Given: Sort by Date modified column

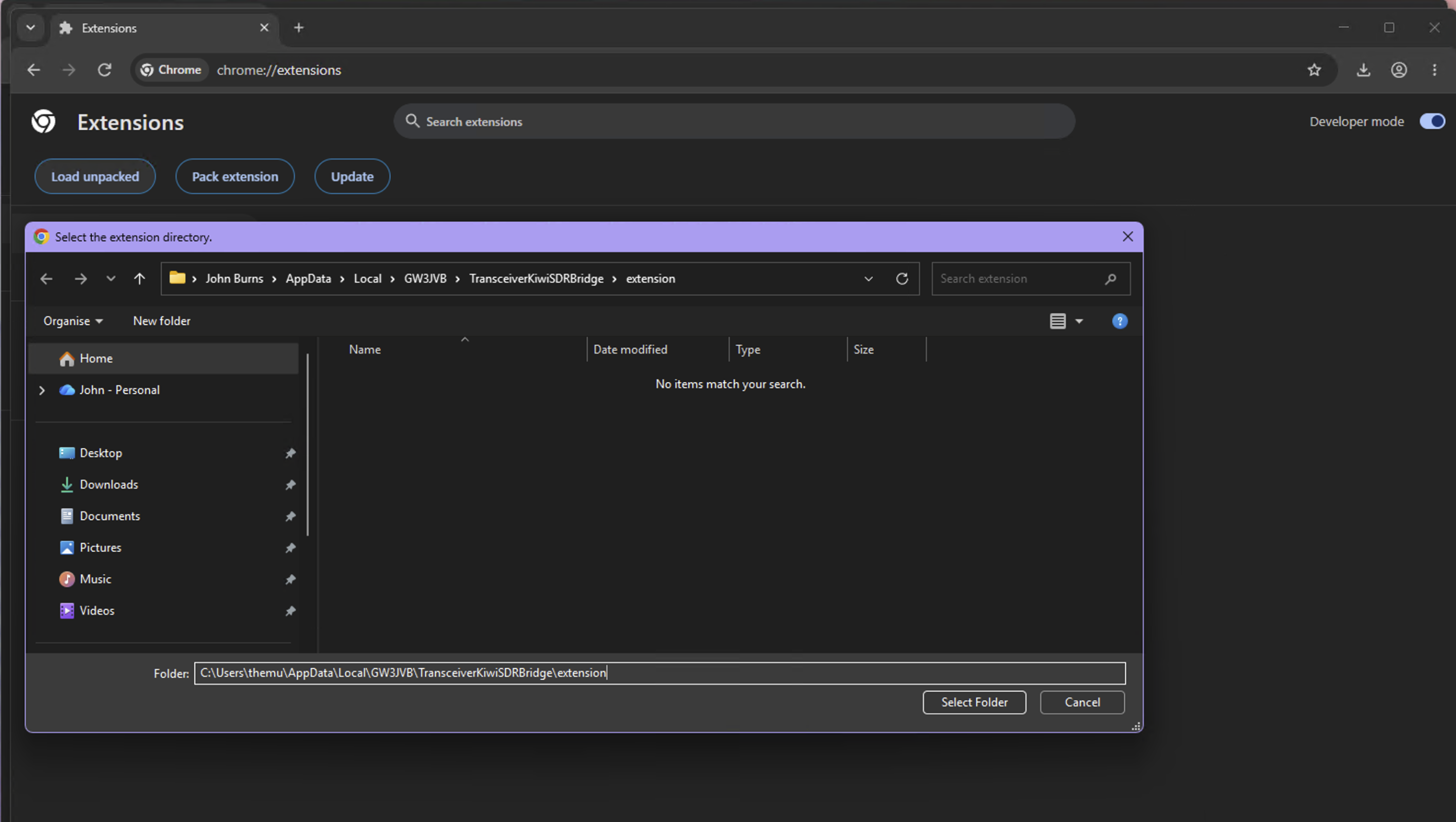Looking at the screenshot, I should click(x=630, y=350).
